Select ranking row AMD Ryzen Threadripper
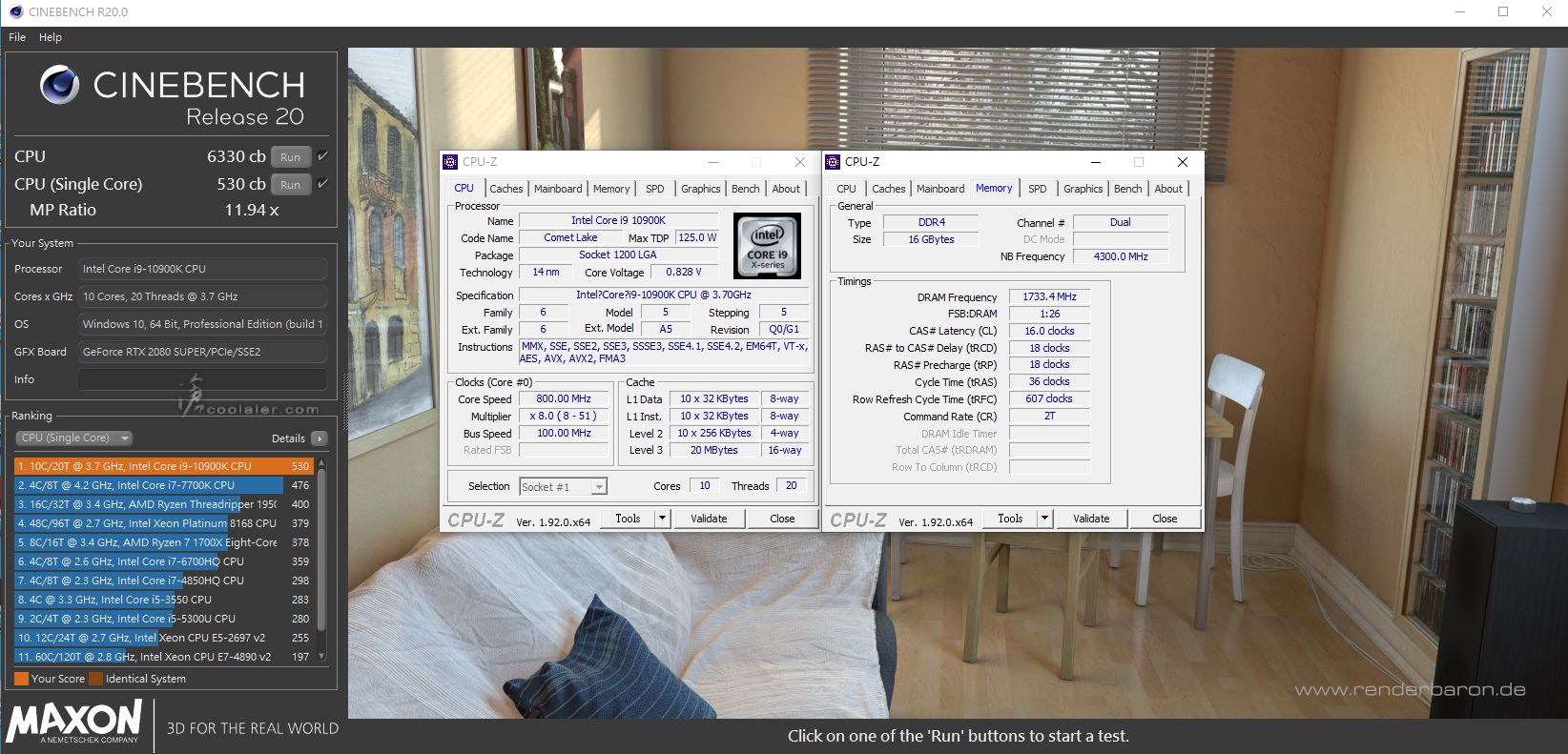 pyautogui.click(x=164, y=504)
